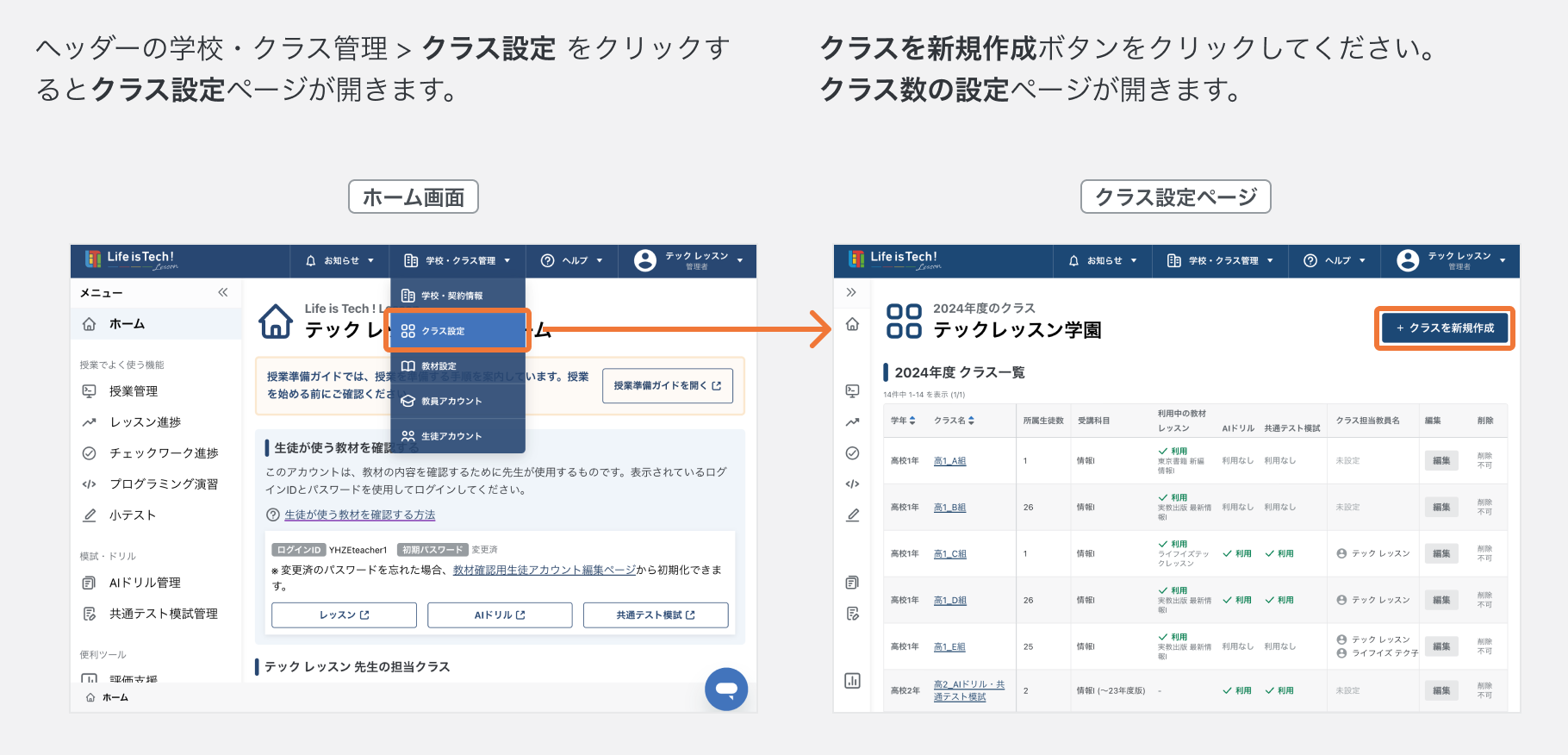Click the + クラスを新規作成 button
The width and height of the screenshot is (1568, 755).
[1445, 328]
